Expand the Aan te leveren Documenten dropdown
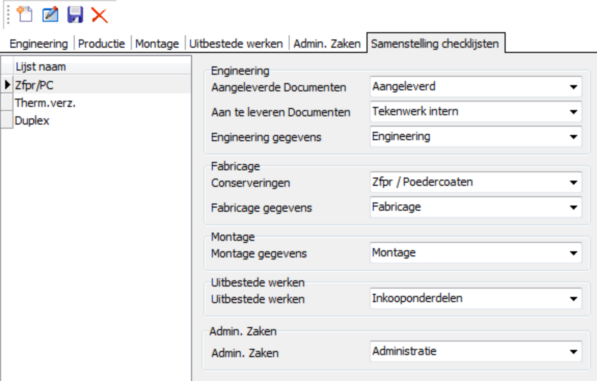This screenshot has height=381, width=597. pos(476,112)
